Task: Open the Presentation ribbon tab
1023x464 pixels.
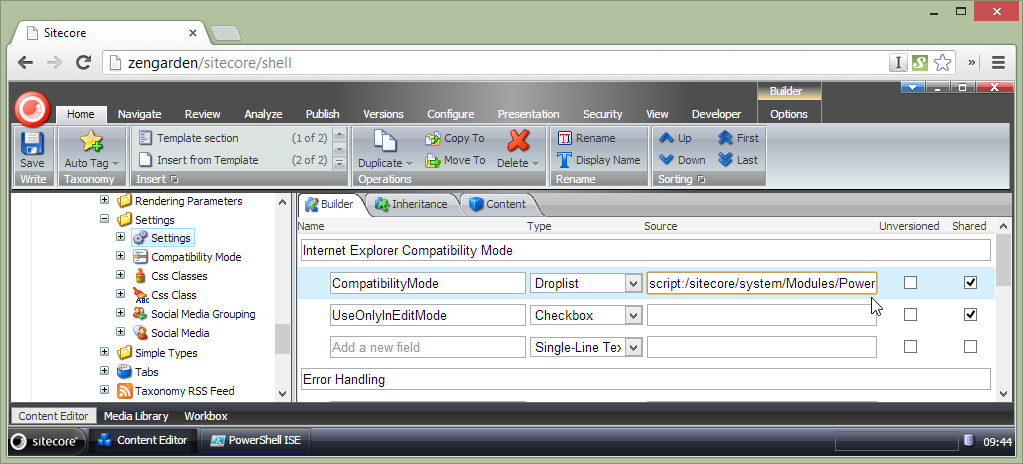Action: (528, 114)
